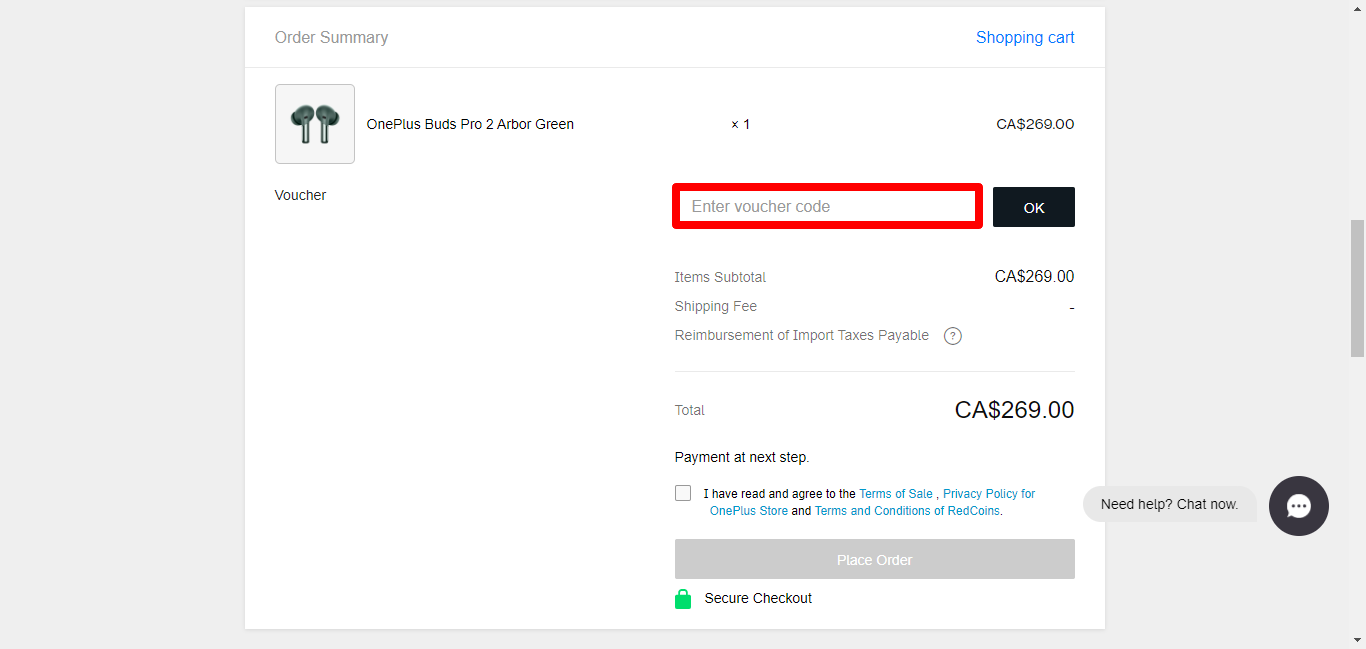The height and width of the screenshot is (649, 1366).
Task: Open Terms and Conditions of RedCoins link
Action: coord(907,511)
